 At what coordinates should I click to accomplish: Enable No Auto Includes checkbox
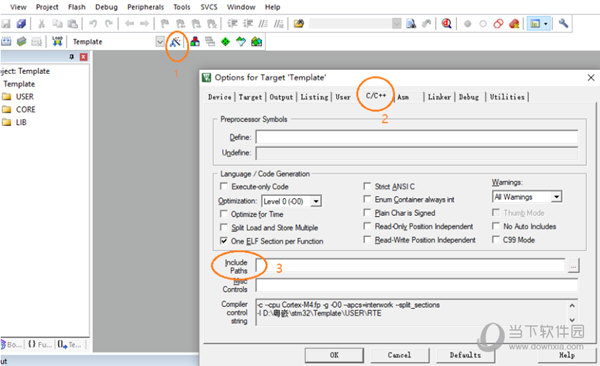pyautogui.click(x=496, y=226)
